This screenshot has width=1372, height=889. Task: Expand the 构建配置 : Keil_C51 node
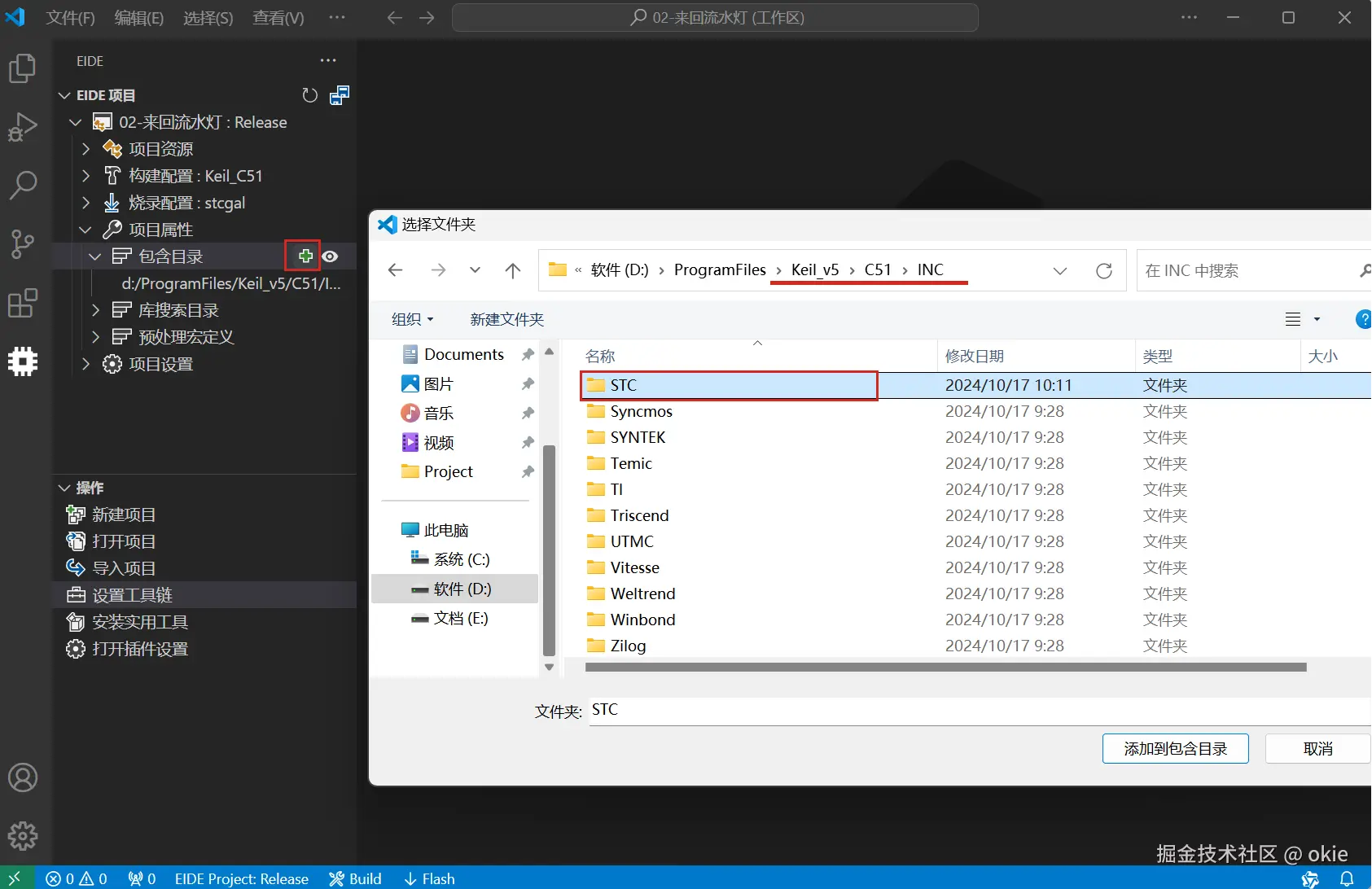85,176
